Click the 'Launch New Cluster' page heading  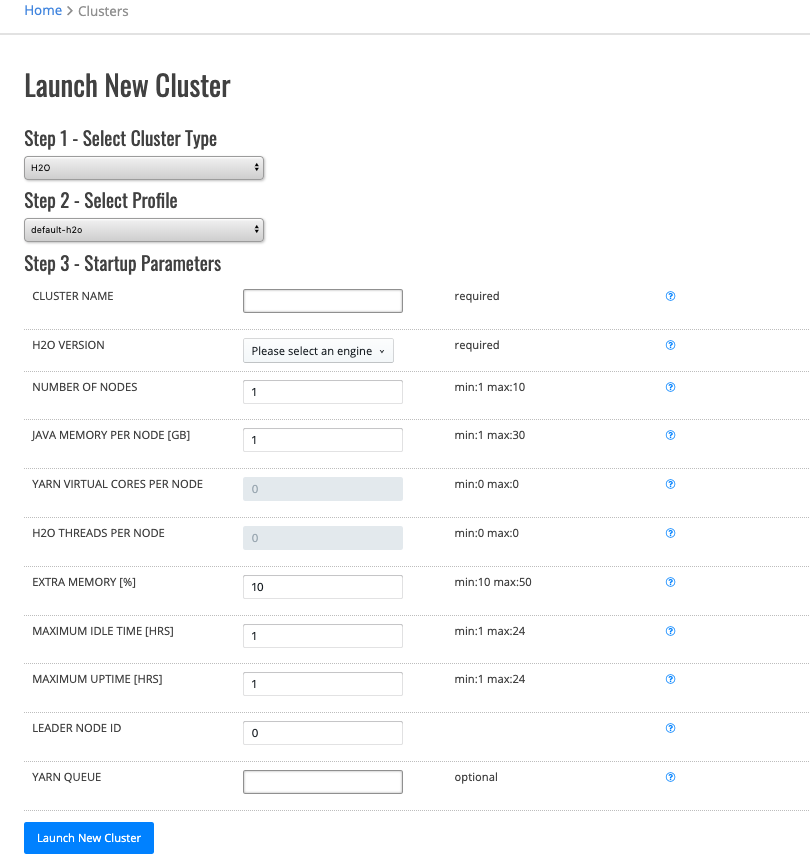pos(127,86)
